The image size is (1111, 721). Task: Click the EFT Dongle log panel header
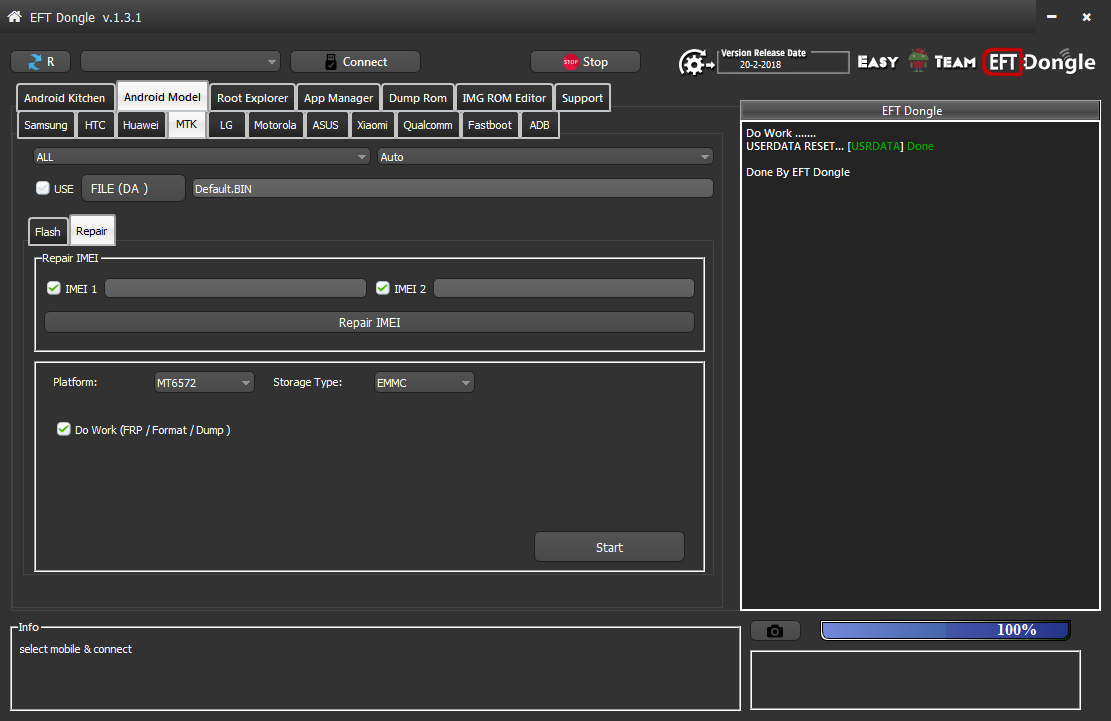tap(920, 110)
